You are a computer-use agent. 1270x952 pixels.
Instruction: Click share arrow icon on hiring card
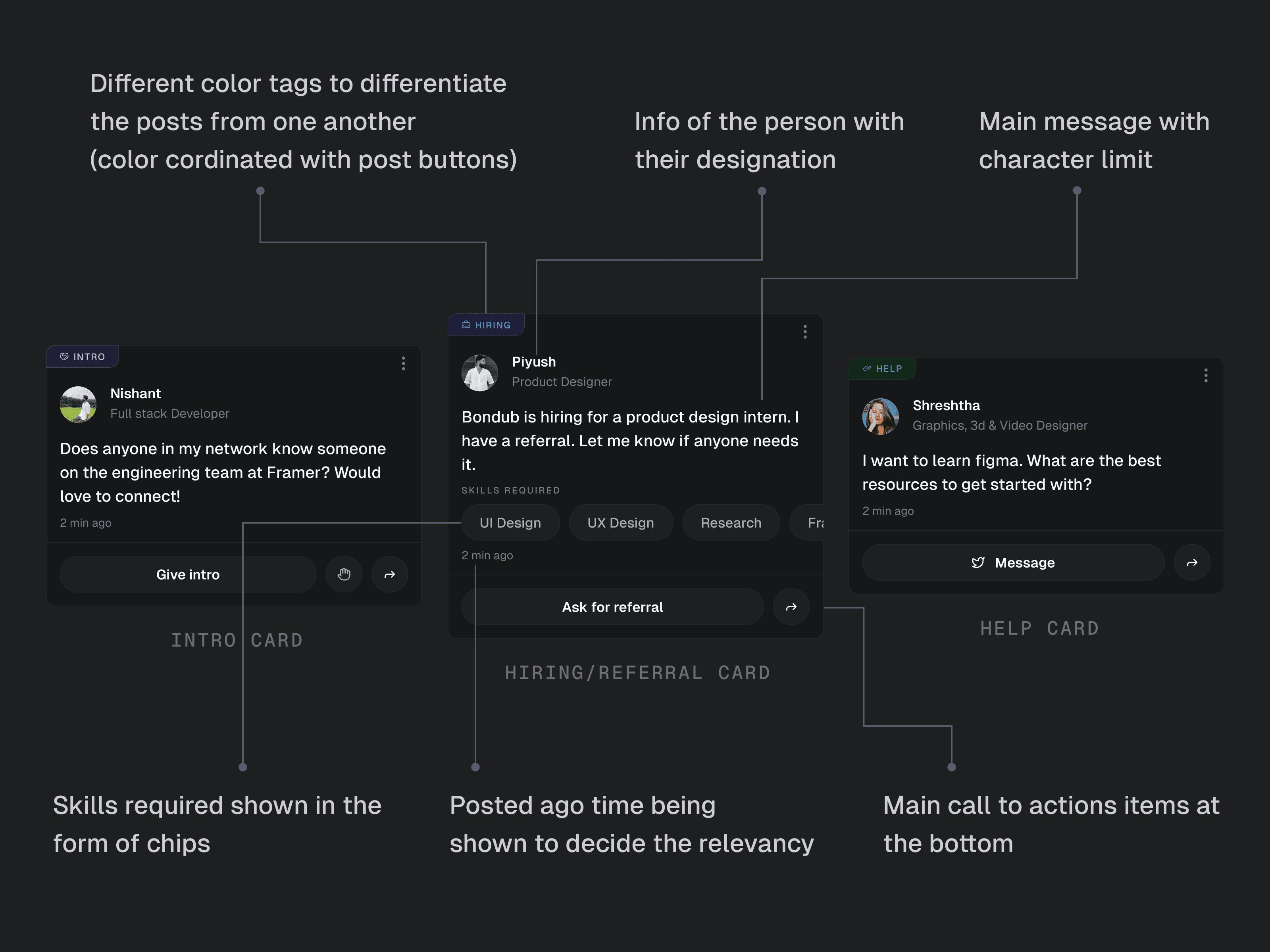pyautogui.click(x=791, y=607)
